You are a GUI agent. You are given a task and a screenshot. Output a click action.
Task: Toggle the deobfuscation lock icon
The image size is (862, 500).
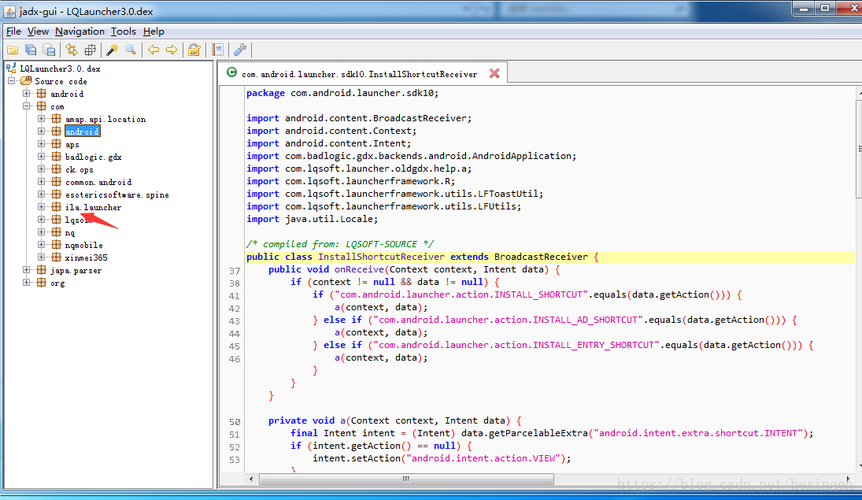click(x=194, y=50)
